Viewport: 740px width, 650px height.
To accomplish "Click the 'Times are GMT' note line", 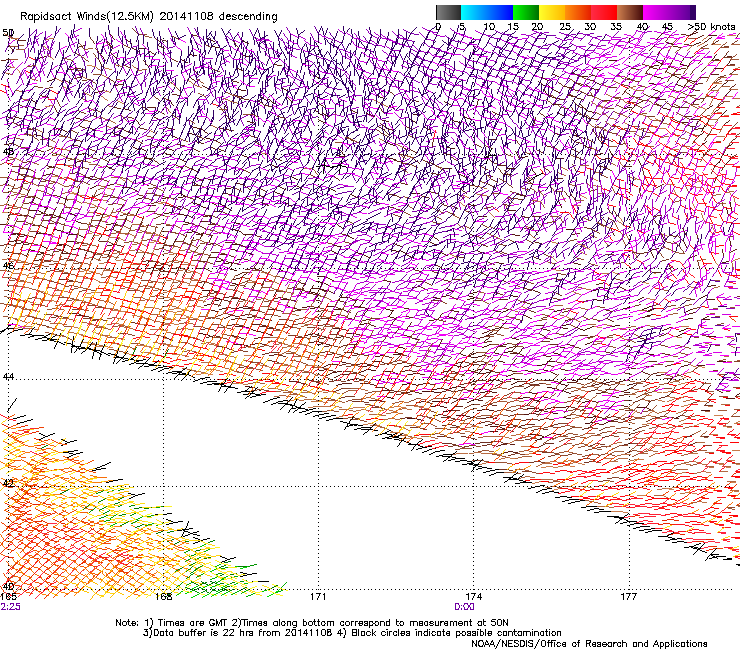I will pos(312,623).
